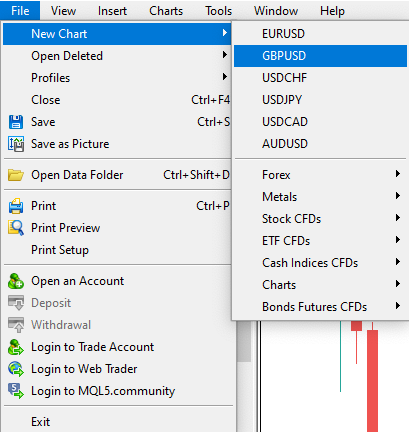The width and height of the screenshot is (409, 432).
Task: Click the Open Data Folder icon
Action: [x=16, y=175]
